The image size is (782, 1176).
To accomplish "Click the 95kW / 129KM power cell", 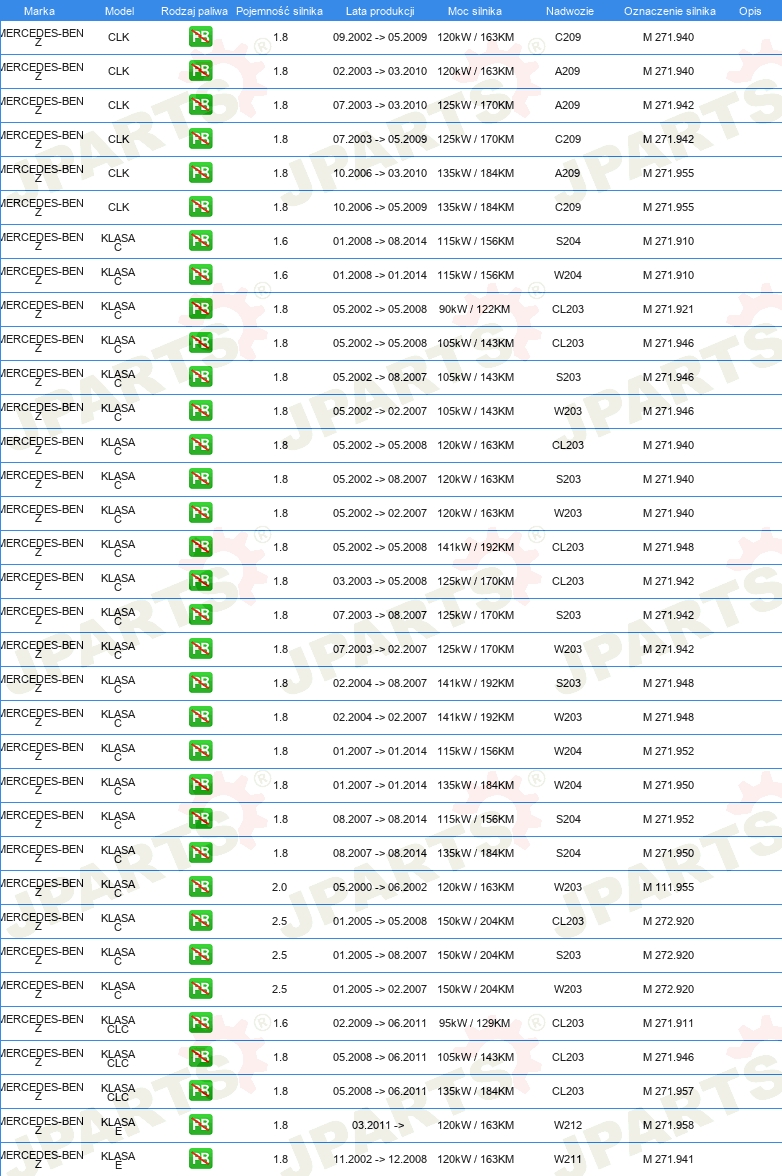I will point(475,1022).
